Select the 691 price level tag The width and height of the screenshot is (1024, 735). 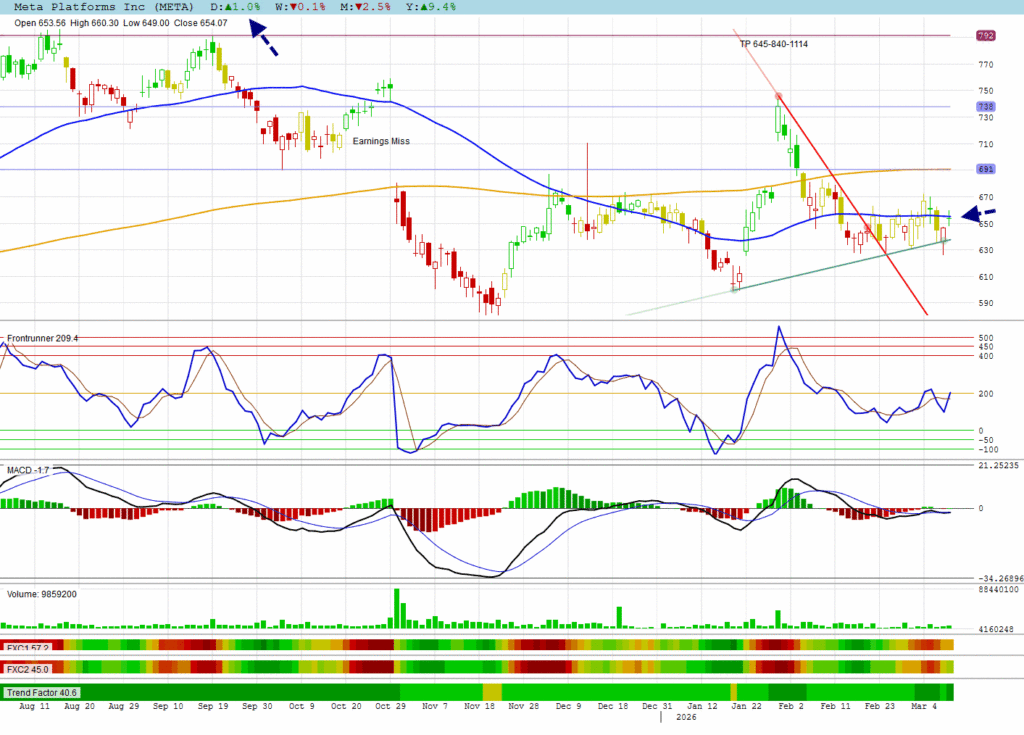click(985, 170)
